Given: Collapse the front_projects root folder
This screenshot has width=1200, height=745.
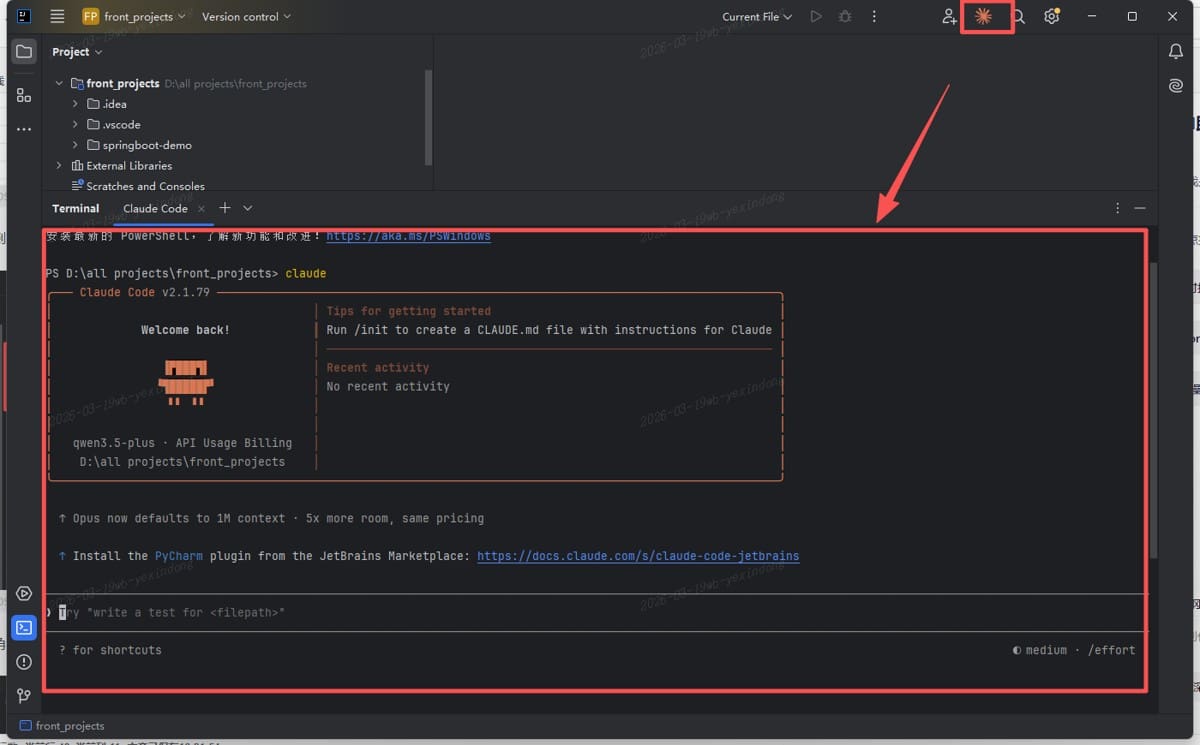Looking at the screenshot, I should 59,84.
